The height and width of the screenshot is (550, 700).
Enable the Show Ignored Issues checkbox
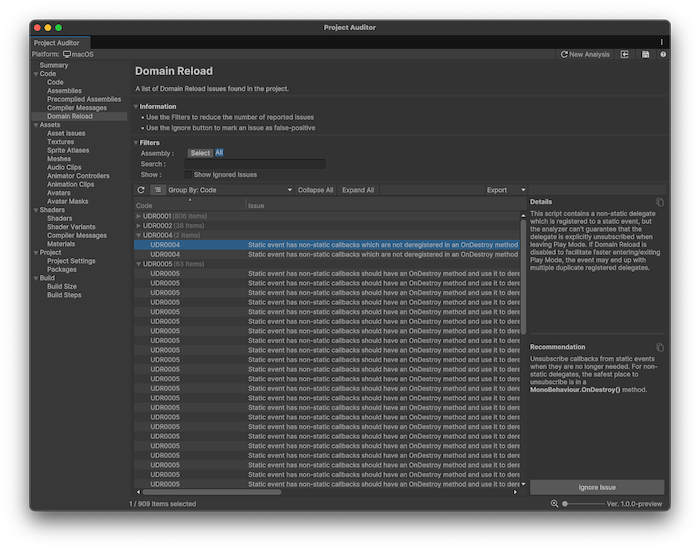[188, 174]
